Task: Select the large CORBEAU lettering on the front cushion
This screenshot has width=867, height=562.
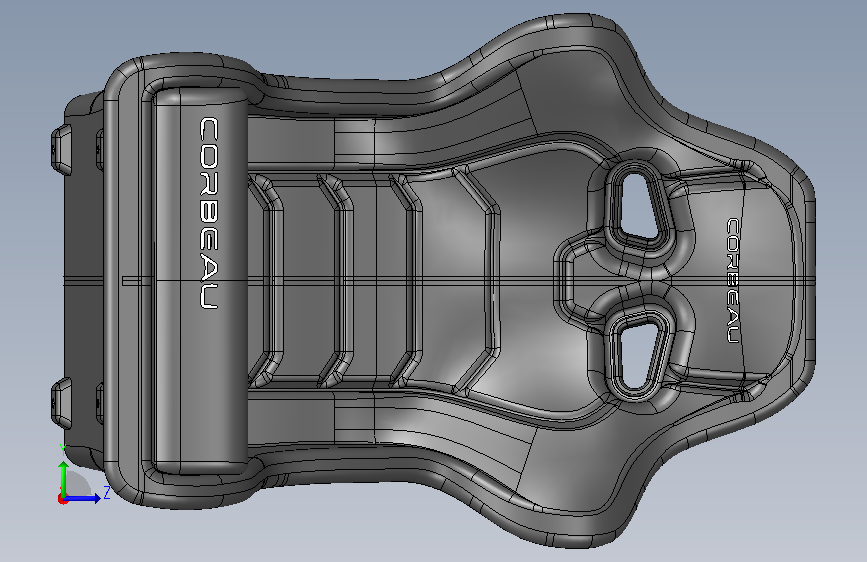Action: [209, 212]
